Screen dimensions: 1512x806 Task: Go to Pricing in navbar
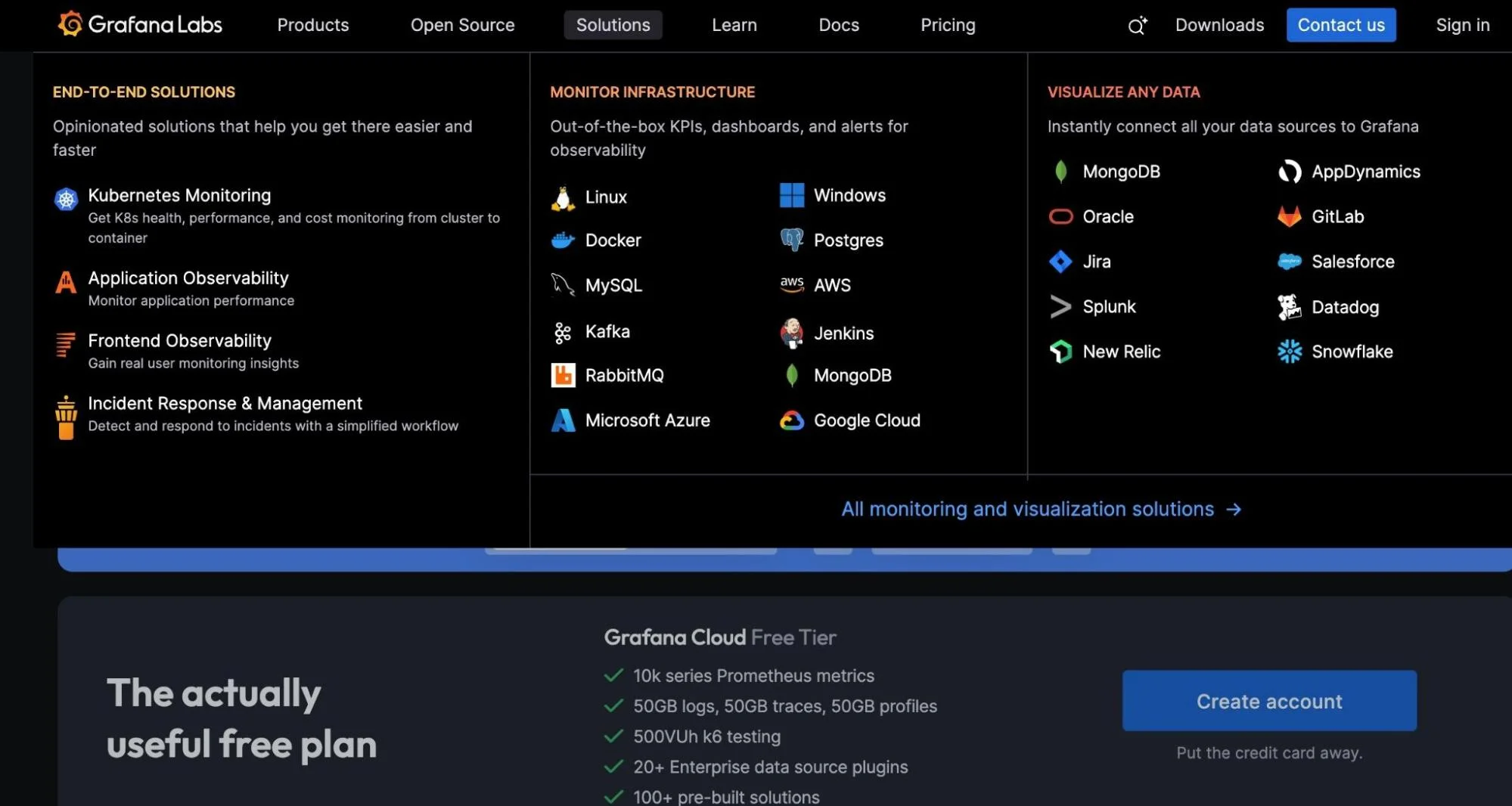(948, 25)
